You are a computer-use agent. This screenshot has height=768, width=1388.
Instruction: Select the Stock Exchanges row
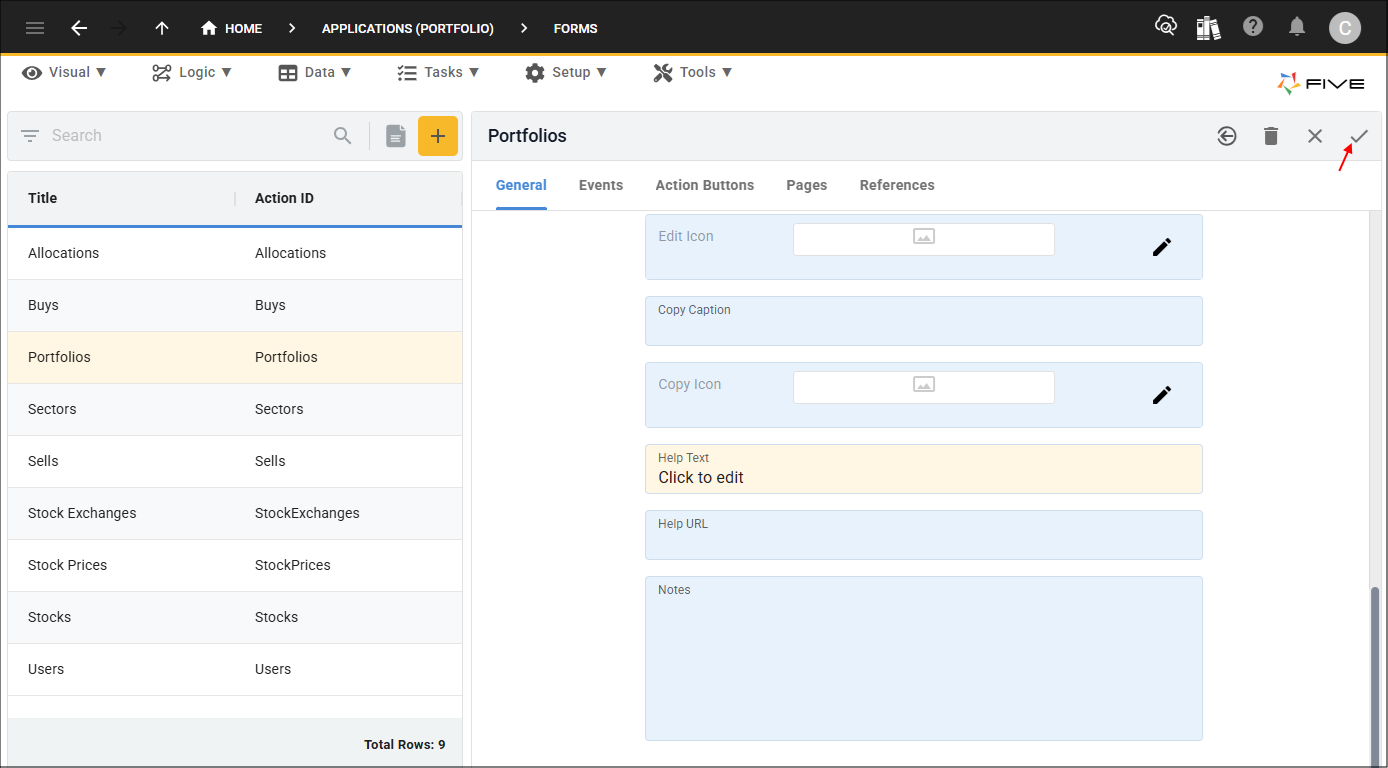click(x=234, y=513)
